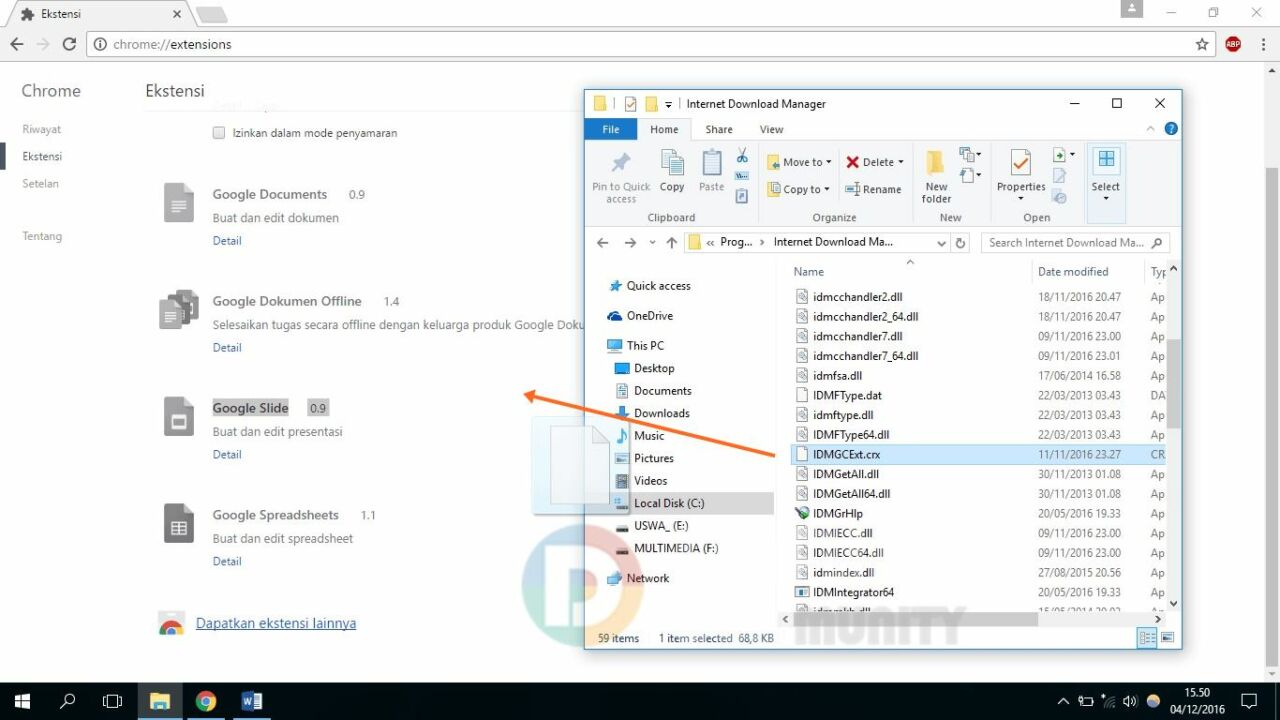Viewport: 1280px width, 720px height.
Task: Click the Cut scissors icon
Action: (x=742, y=156)
